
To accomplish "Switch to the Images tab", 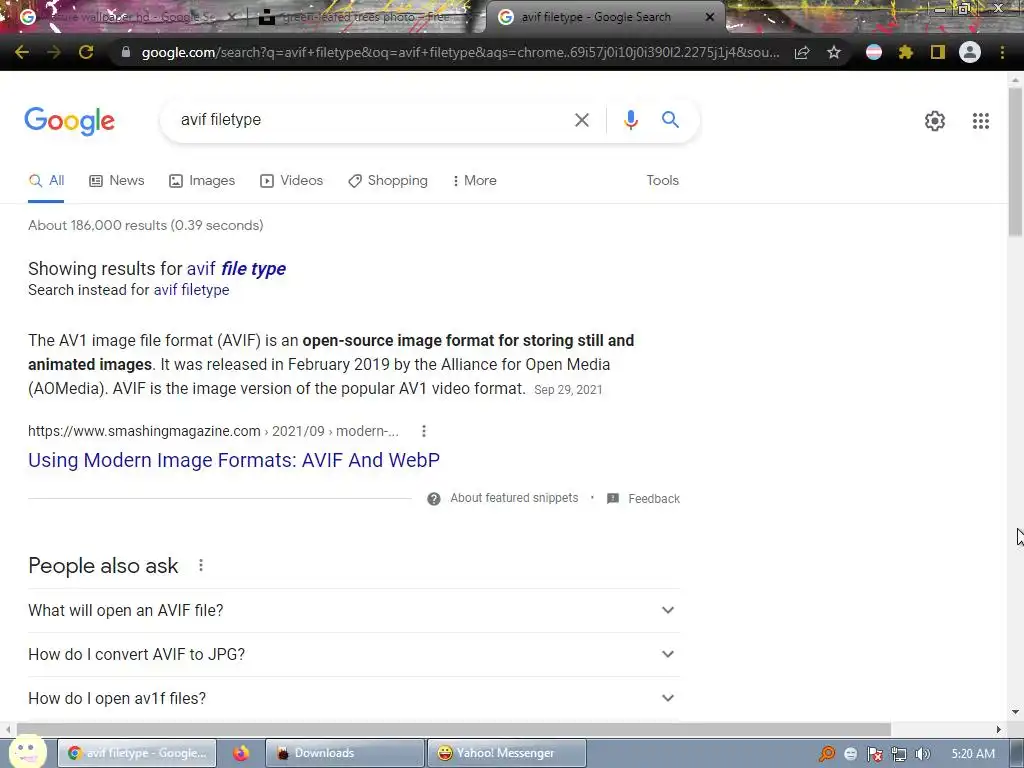I will point(202,181).
